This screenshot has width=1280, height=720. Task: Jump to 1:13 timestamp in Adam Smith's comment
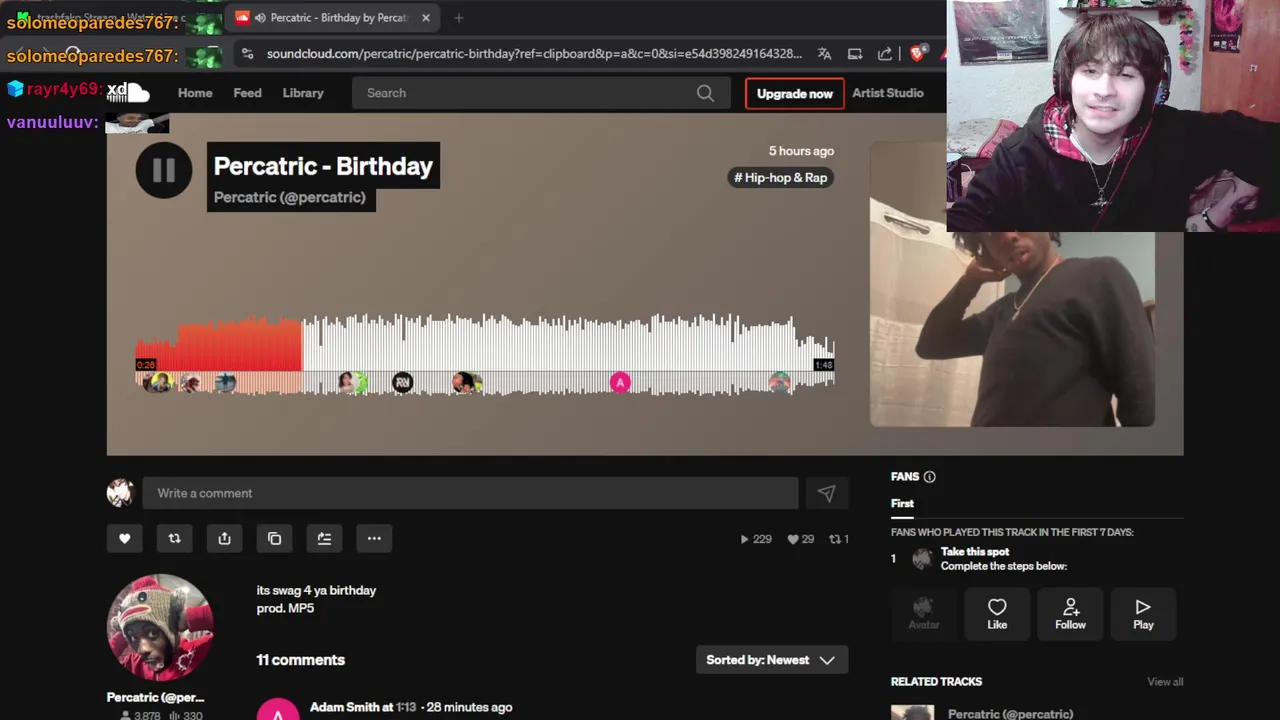[406, 707]
